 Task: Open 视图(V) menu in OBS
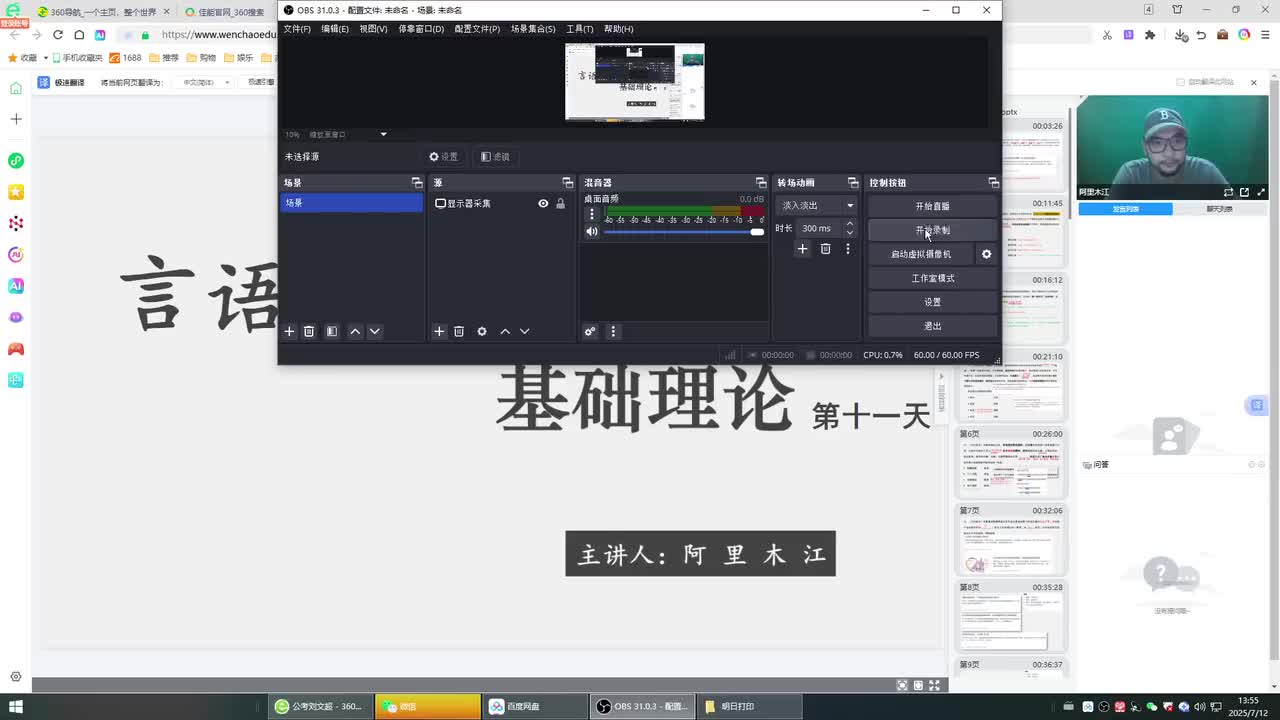373,29
